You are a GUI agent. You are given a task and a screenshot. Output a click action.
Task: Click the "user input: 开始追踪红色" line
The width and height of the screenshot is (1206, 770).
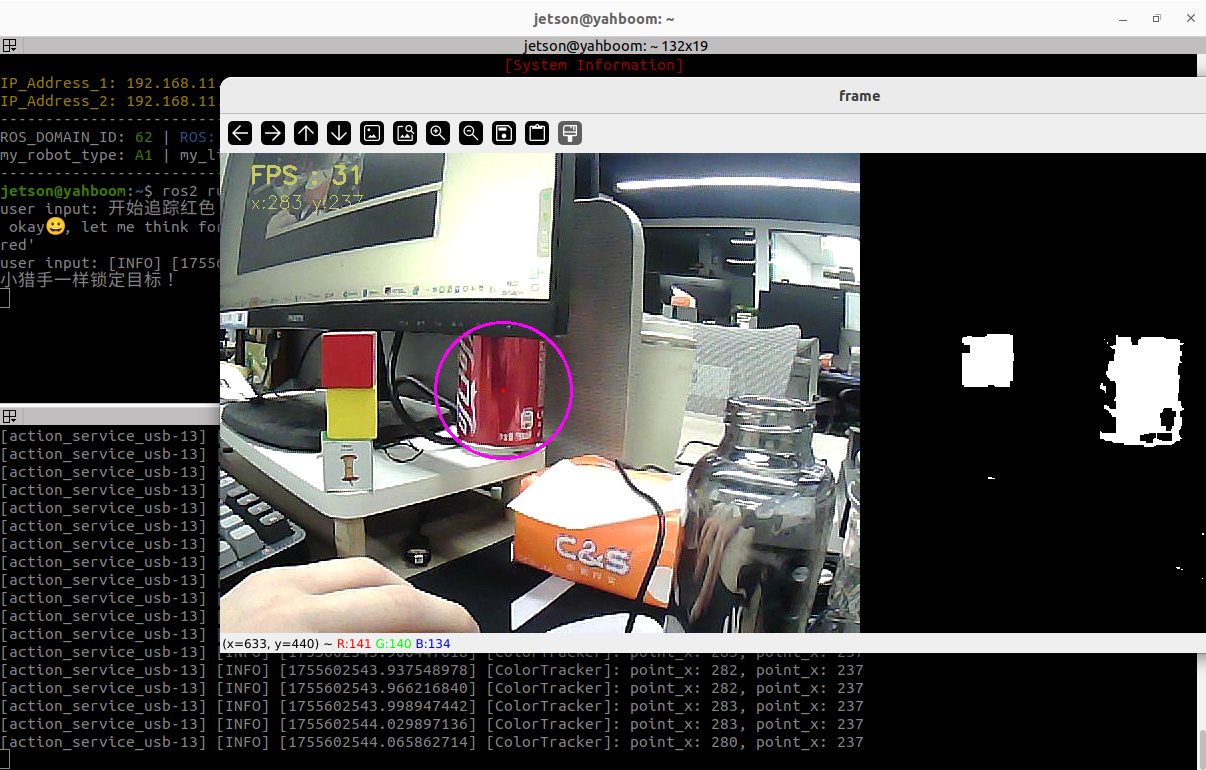tap(108, 209)
